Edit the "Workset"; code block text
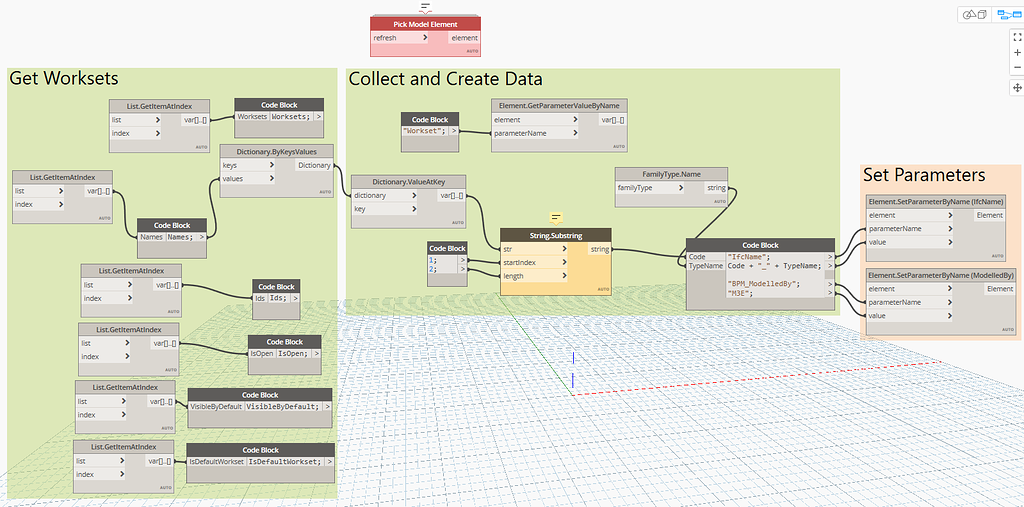 [424, 131]
